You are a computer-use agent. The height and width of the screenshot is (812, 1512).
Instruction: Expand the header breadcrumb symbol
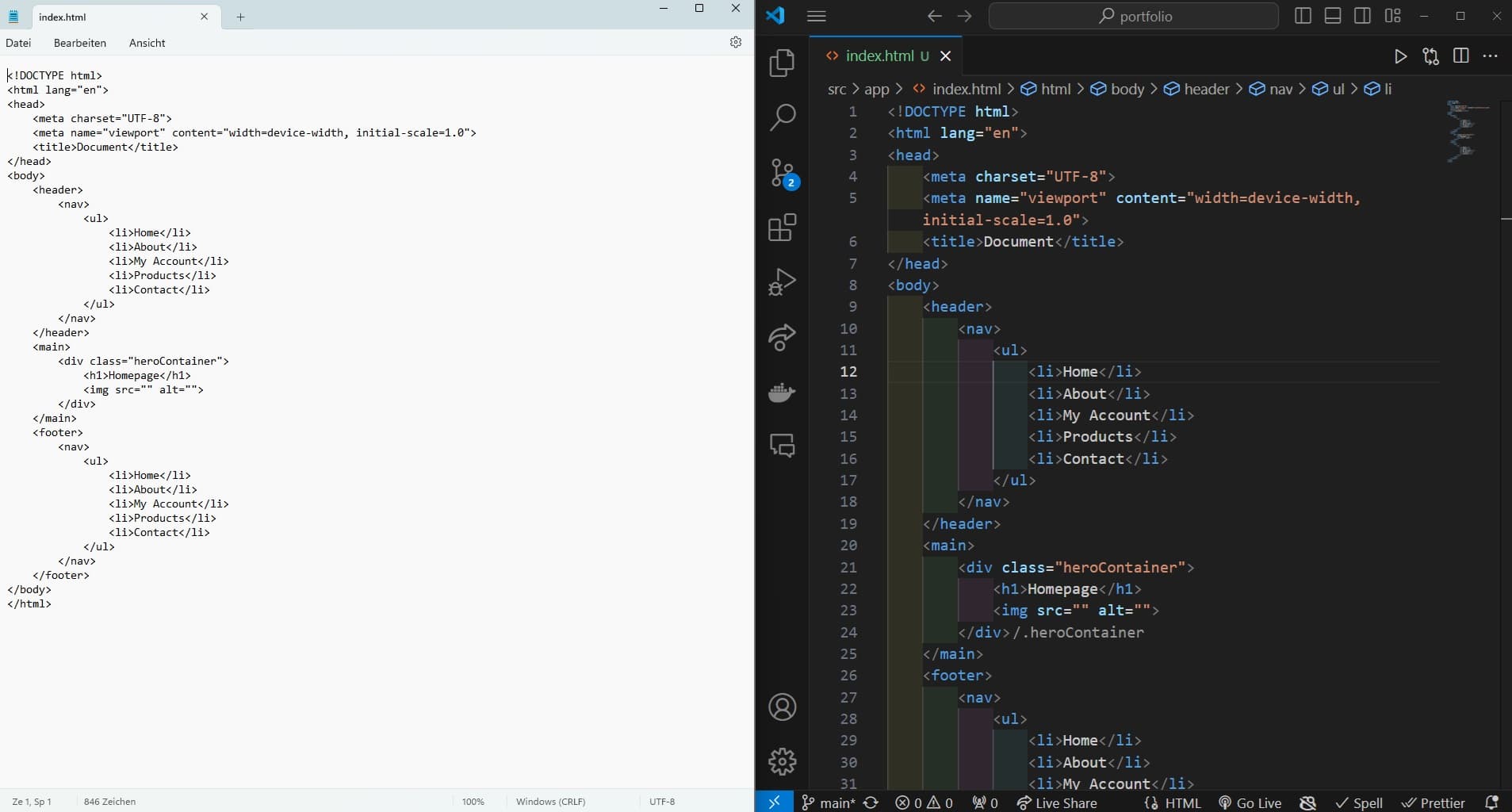click(x=1196, y=90)
